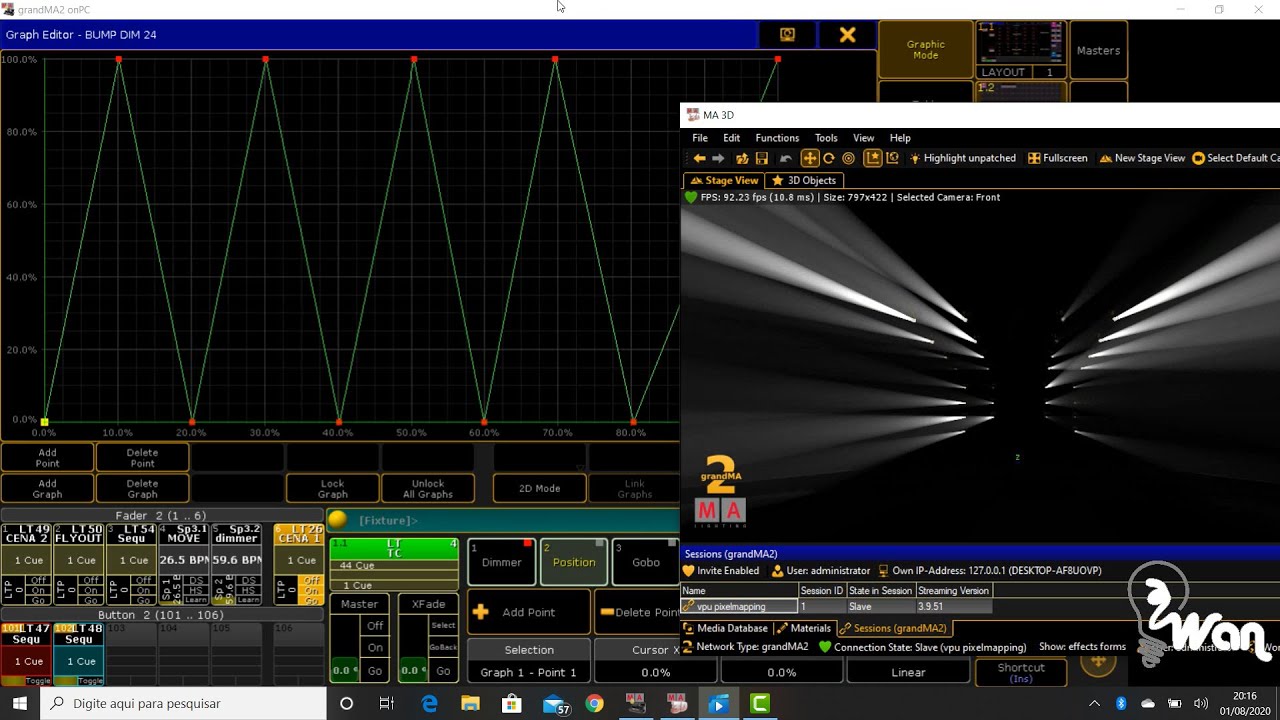Select the yellow point at graph origin
The width and height of the screenshot is (1280, 720).
point(44,422)
